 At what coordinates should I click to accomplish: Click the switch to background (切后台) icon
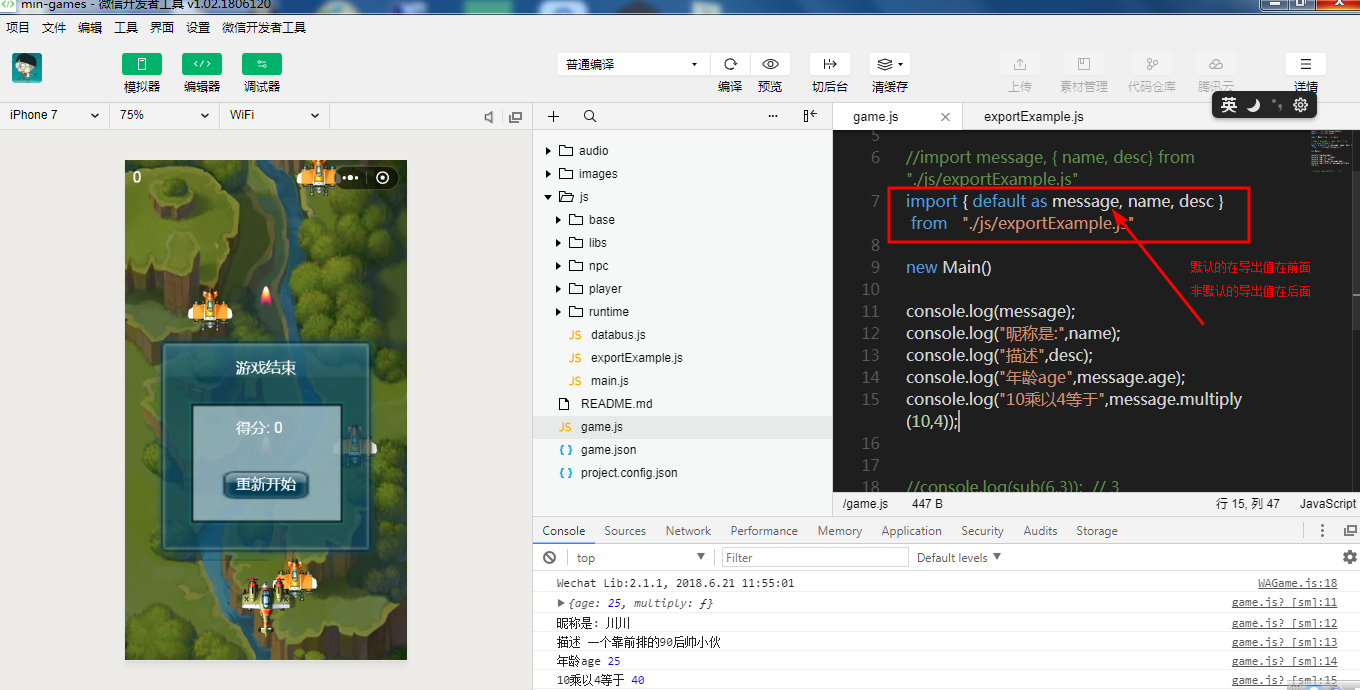[x=830, y=64]
